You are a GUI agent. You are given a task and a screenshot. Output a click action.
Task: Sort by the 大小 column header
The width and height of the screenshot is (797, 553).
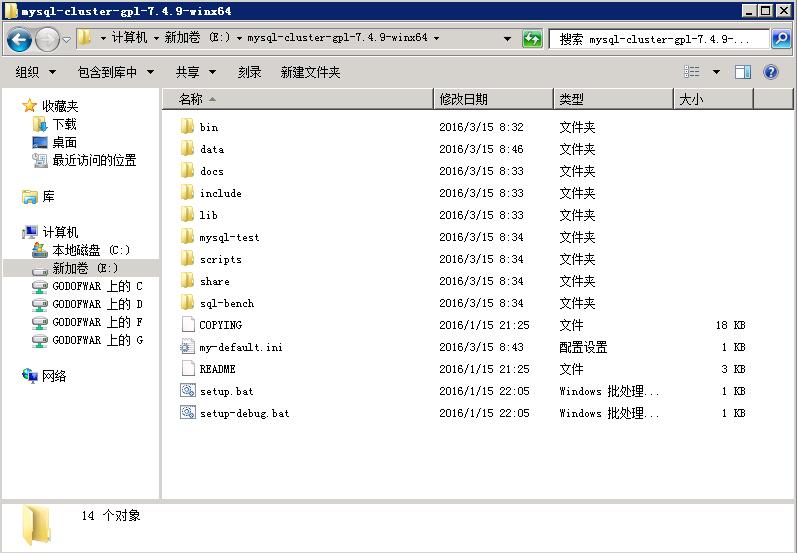coord(713,99)
